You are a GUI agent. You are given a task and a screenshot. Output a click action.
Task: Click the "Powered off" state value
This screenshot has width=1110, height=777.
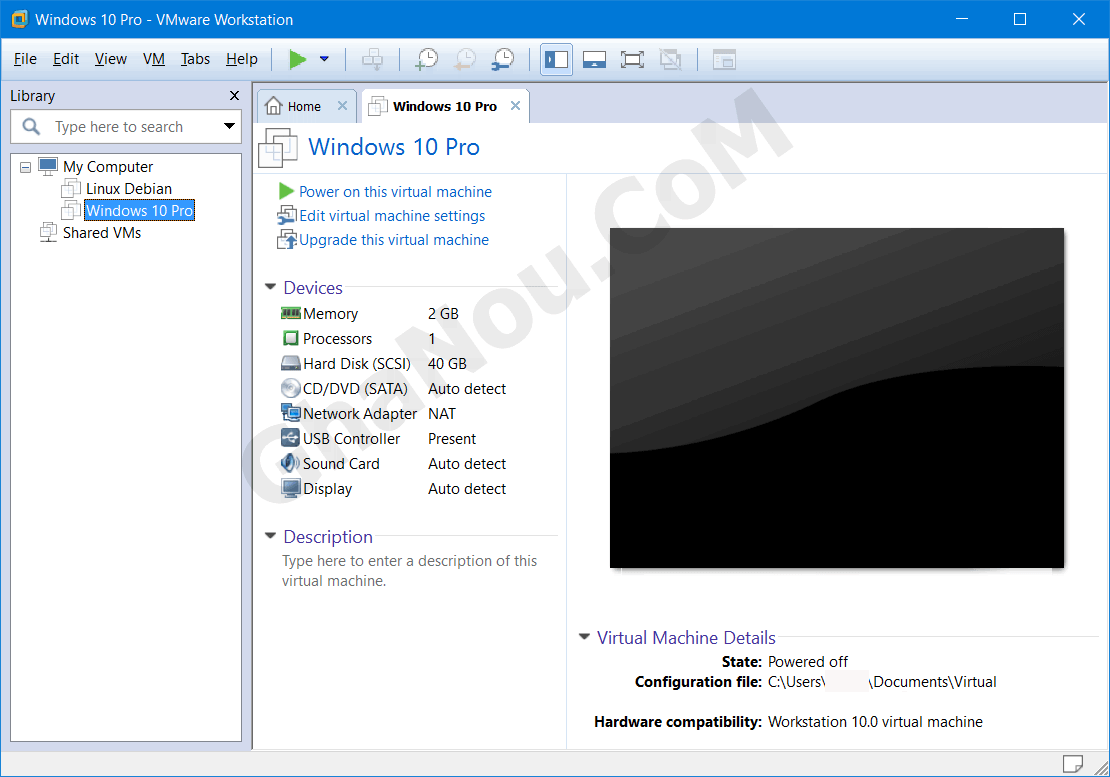tap(808, 662)
